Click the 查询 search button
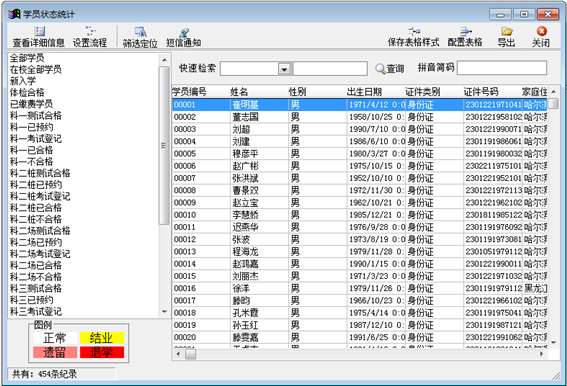The width and height of the screenshot is (567, 386). 390,68
